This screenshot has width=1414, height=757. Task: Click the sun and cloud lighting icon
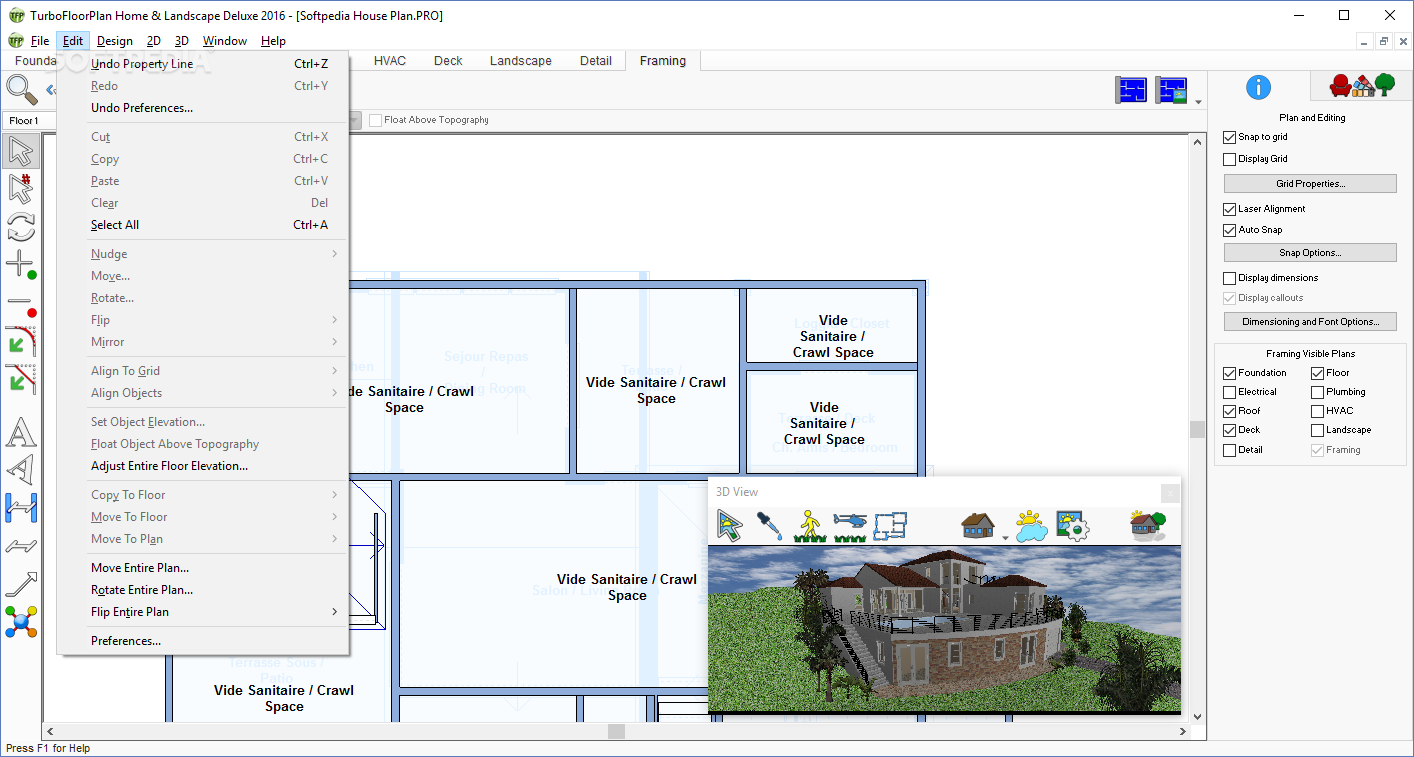[x=1031, y=525]
